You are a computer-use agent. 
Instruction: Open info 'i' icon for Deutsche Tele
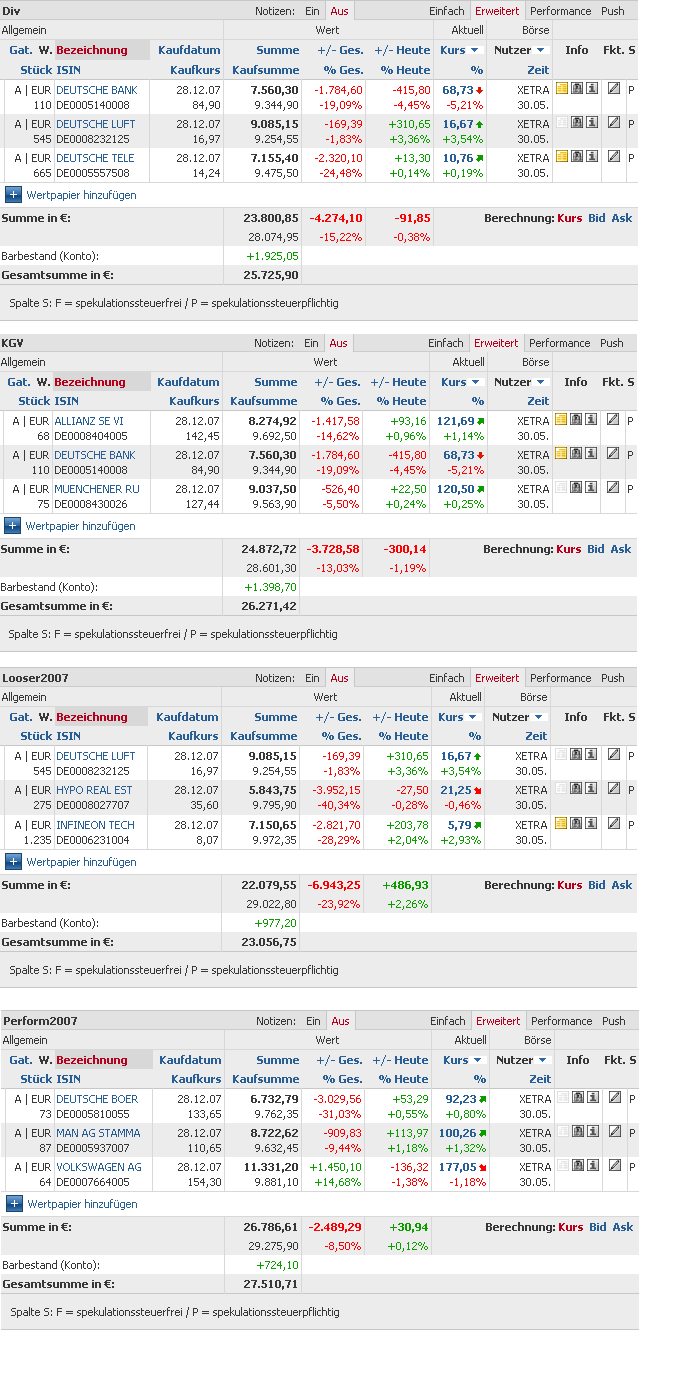pyautogui.click(x=592, y=156)
